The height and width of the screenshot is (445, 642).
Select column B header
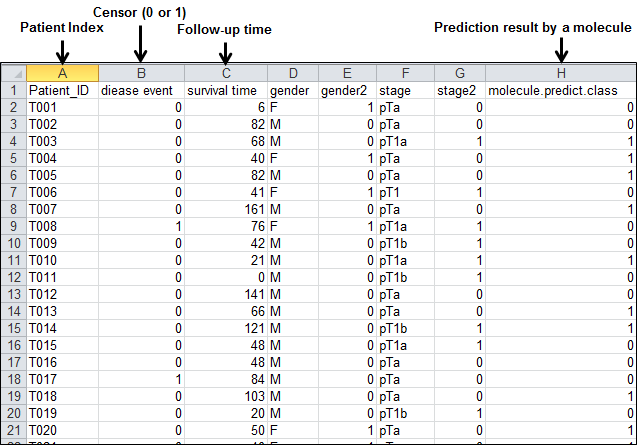coord(141,73)
